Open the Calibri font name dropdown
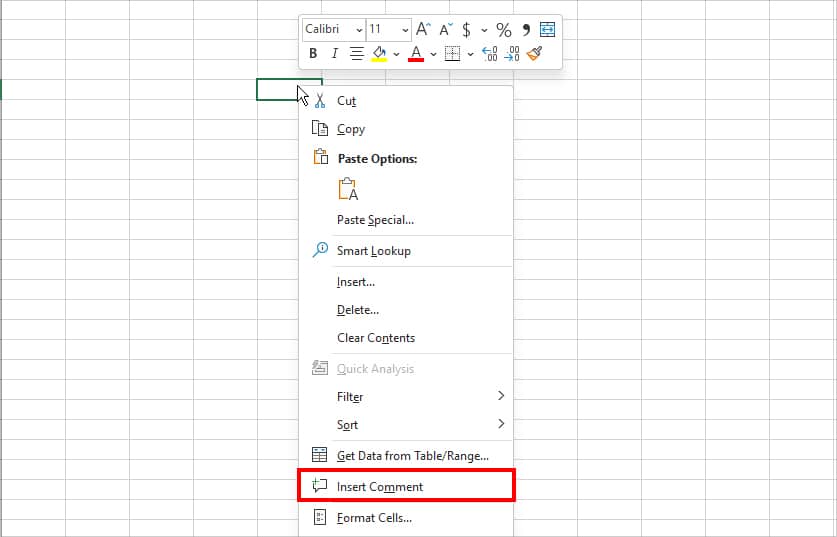The height and width of the screenshot is (537, 837). [x=359, y=30]
